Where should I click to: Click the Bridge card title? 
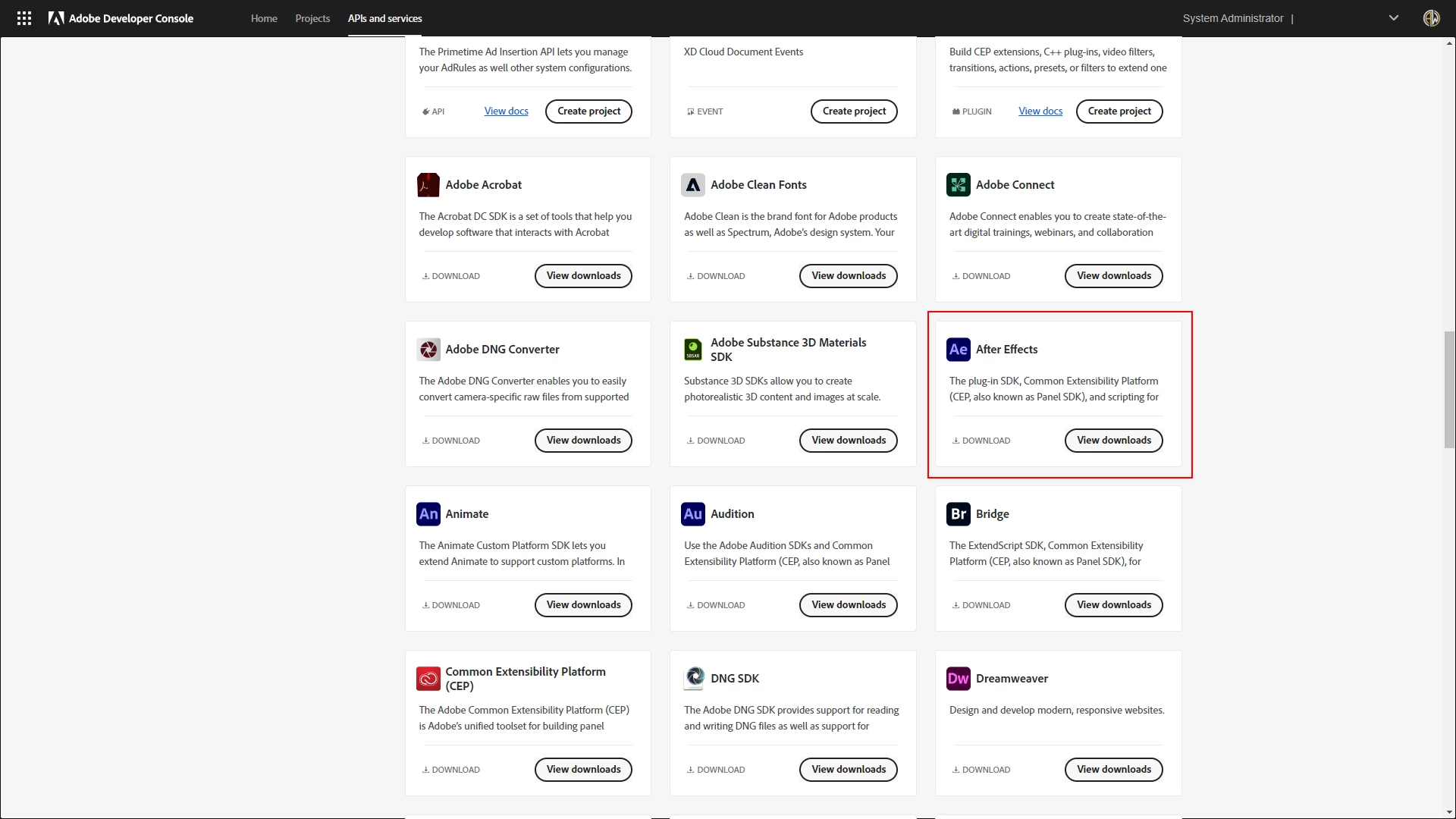coord(992,514)
